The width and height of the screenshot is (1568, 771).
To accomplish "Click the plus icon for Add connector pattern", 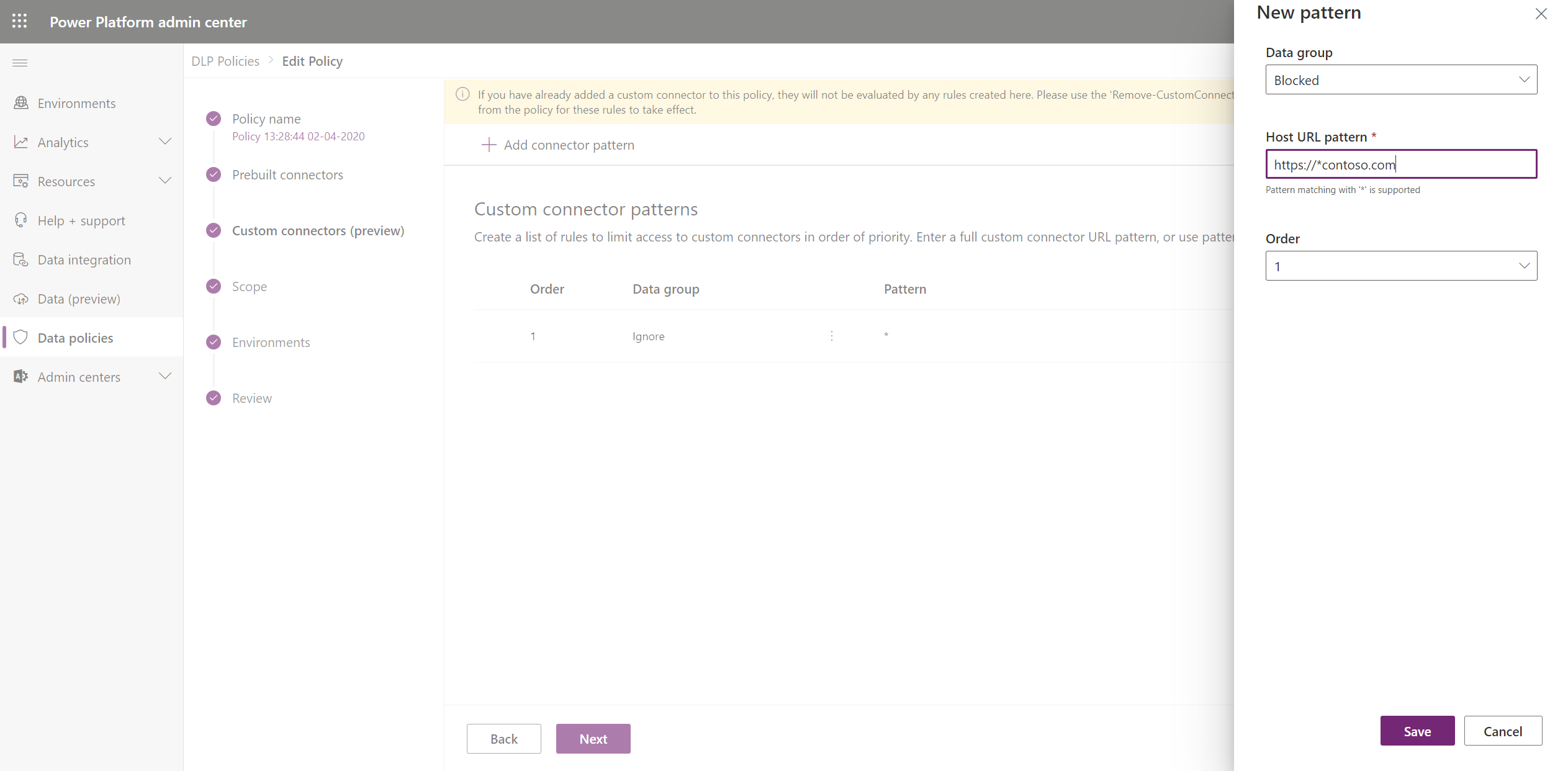I will [489, 145].
